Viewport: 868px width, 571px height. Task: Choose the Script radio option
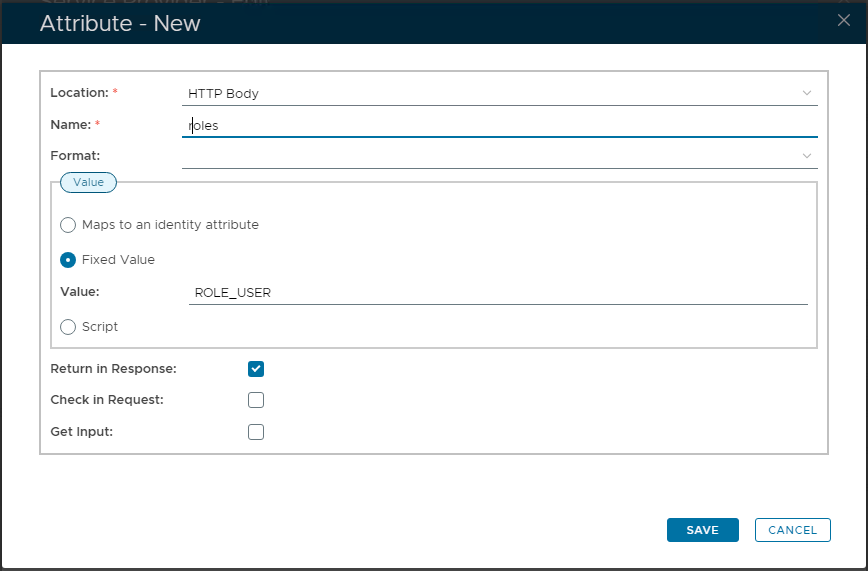68,327
